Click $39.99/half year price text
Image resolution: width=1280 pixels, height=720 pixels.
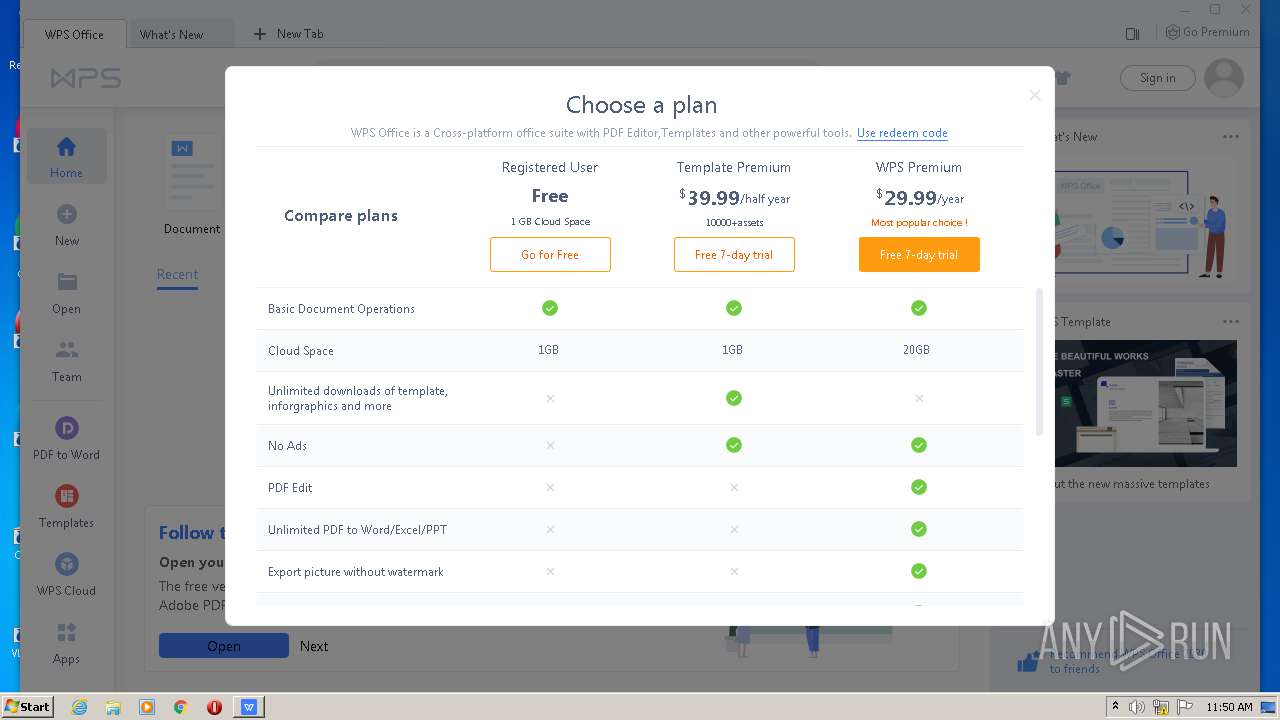click(x=734, y=197)
